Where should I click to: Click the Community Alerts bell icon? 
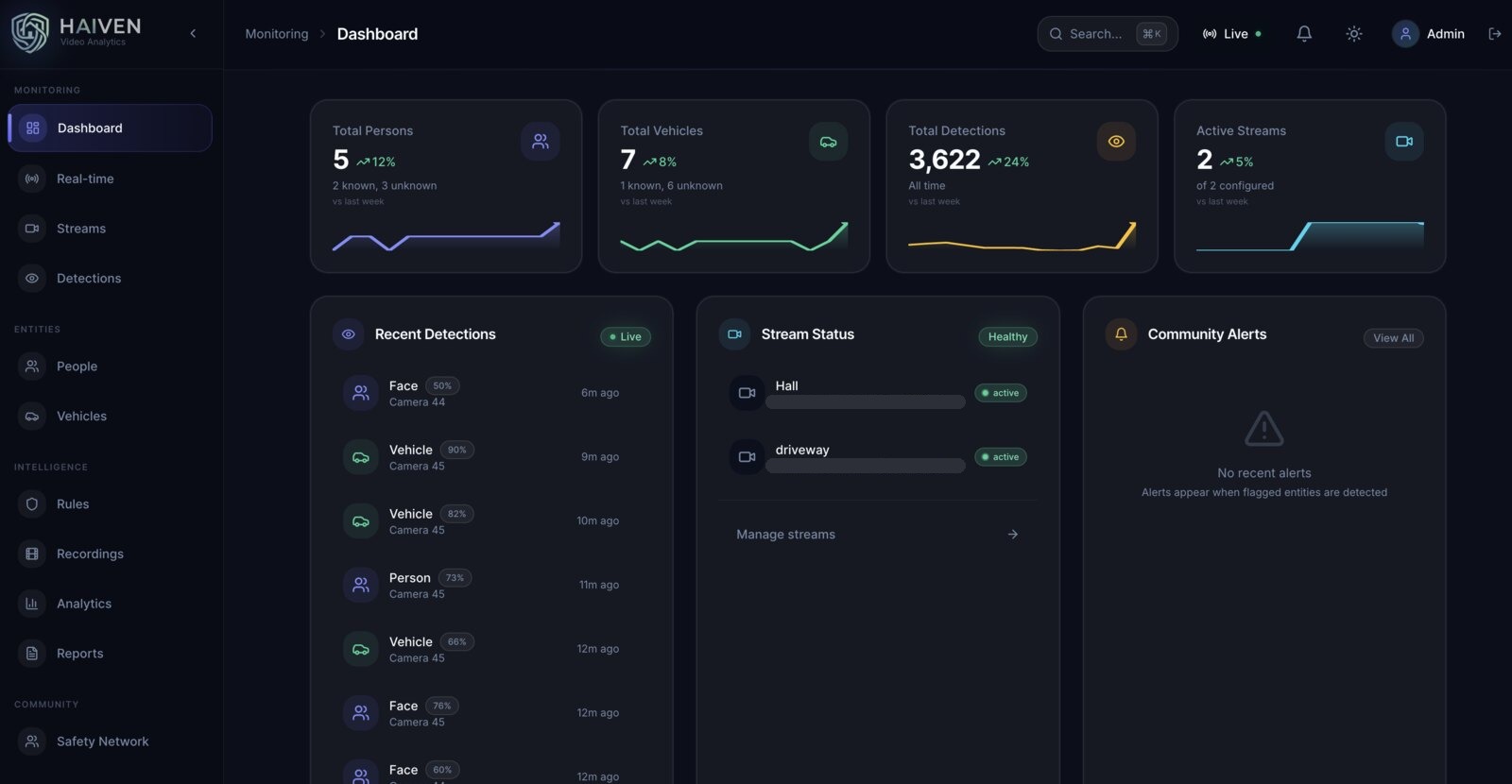pos(1121,334)
